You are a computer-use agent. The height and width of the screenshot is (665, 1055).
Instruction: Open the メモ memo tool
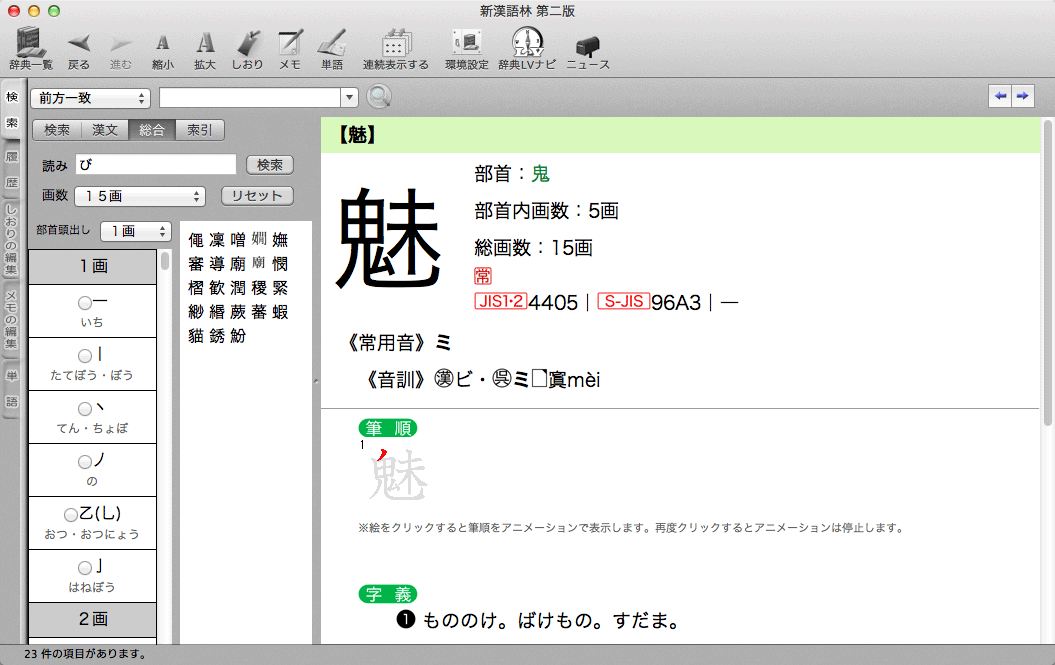[290, 43]
